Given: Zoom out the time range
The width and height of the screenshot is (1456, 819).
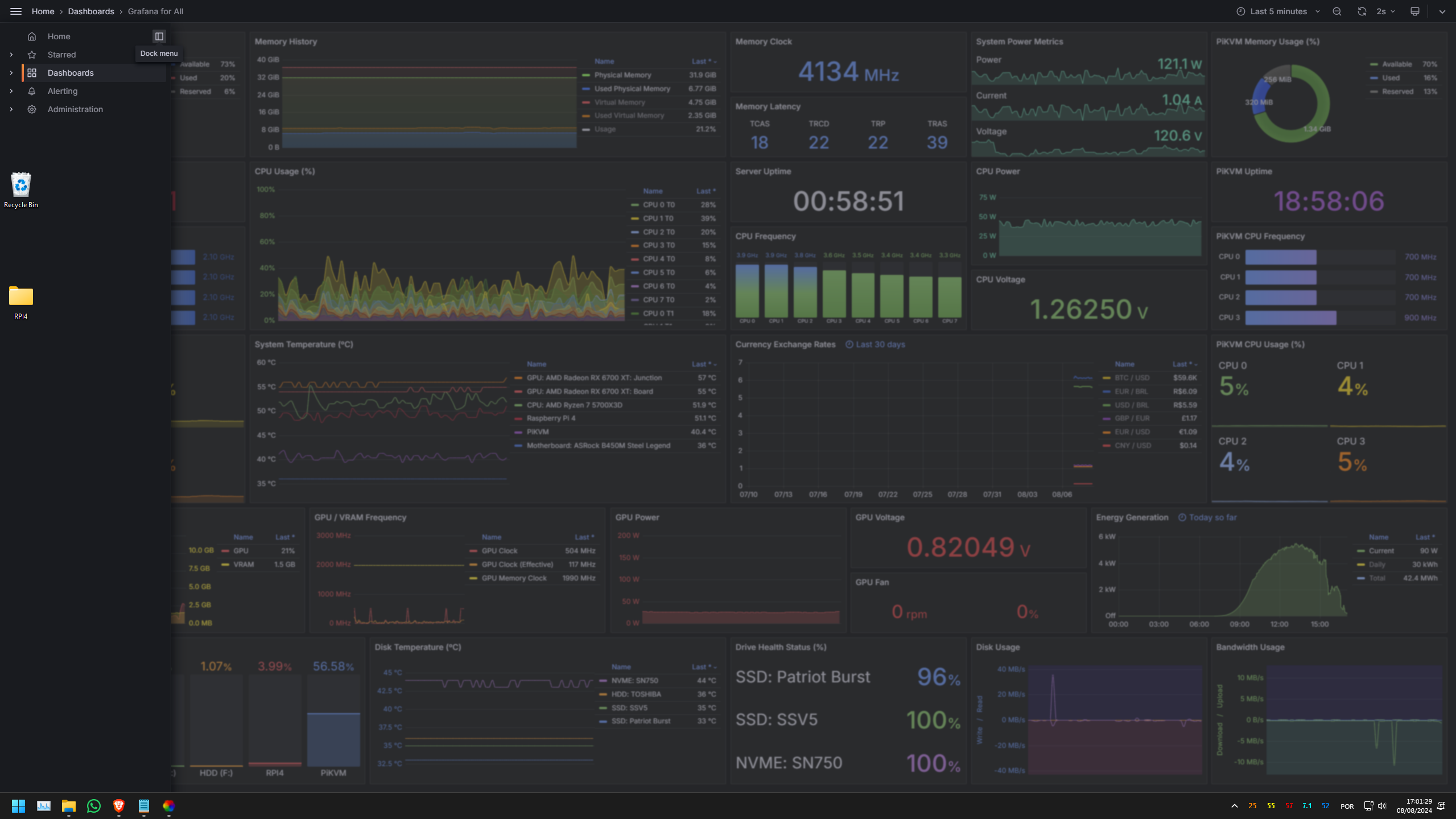Looking at the screenshot, I should 1337,11.
